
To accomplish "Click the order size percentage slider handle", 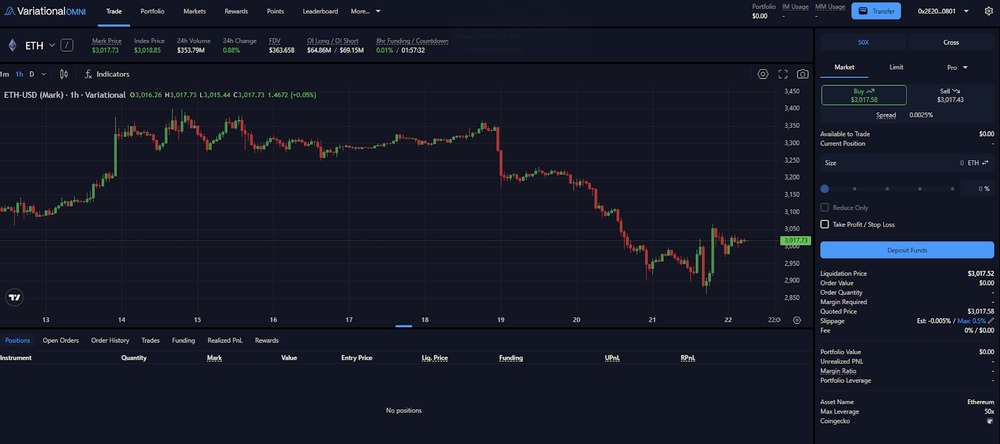I will coord(825,189).
